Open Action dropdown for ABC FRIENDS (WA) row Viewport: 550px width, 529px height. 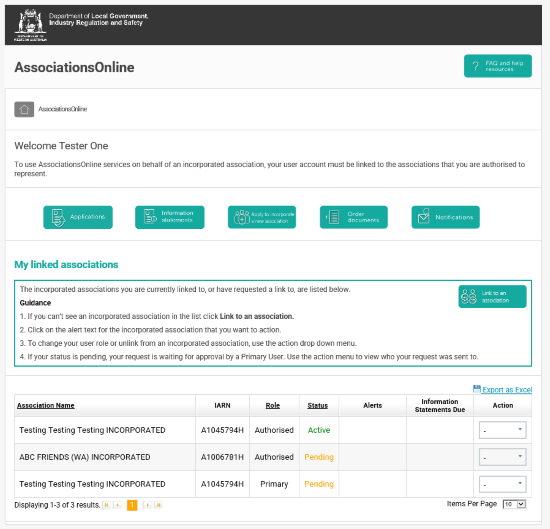point(503,457)
